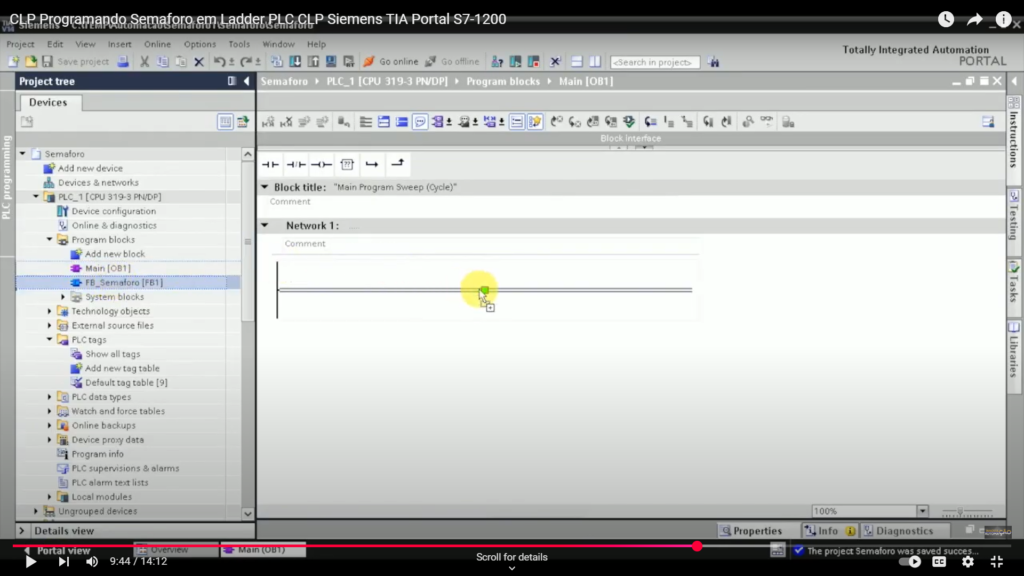Click the Save project icon
This screenshot has height=576, width=1024.
click(x=47, y=61)
